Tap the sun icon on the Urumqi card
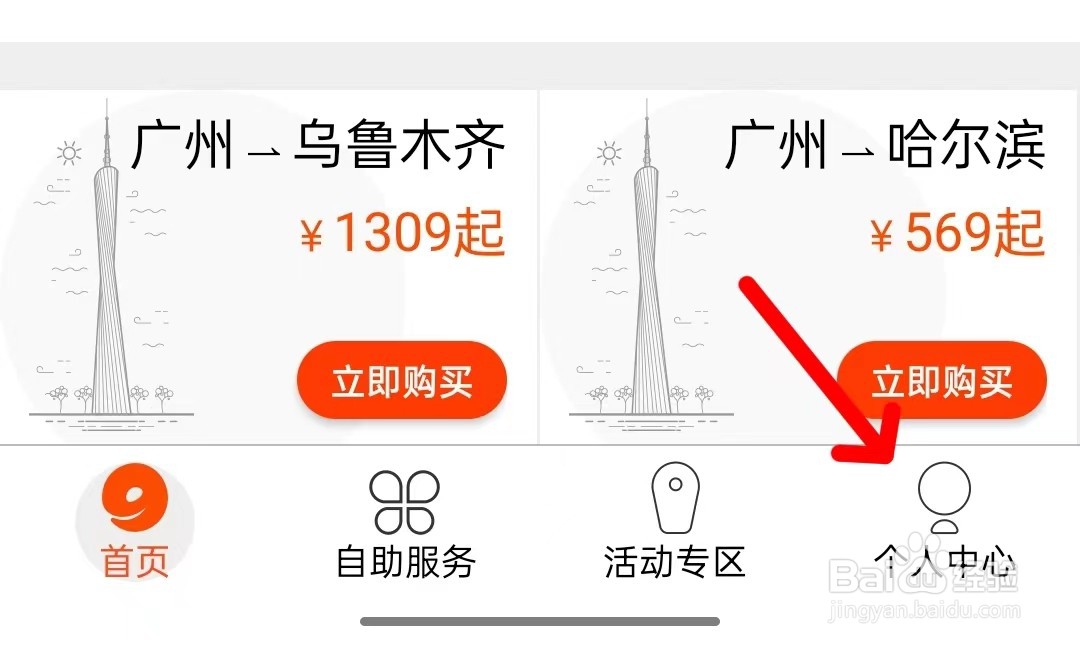Screen dimensions: 1080x647 point(69,153)
